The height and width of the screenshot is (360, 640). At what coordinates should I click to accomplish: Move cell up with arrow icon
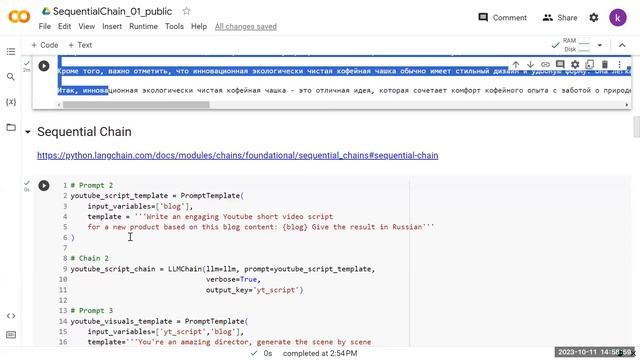516,64
